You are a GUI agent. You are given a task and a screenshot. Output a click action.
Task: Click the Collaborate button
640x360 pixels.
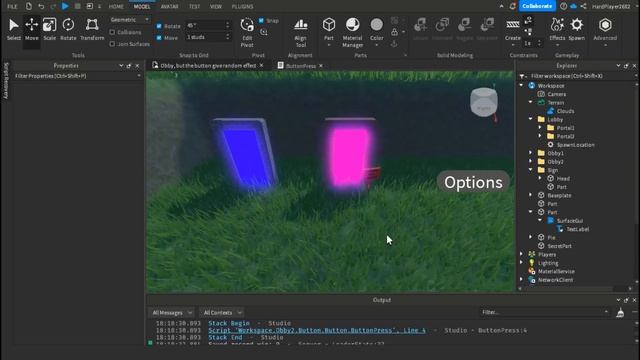point(537,6)
